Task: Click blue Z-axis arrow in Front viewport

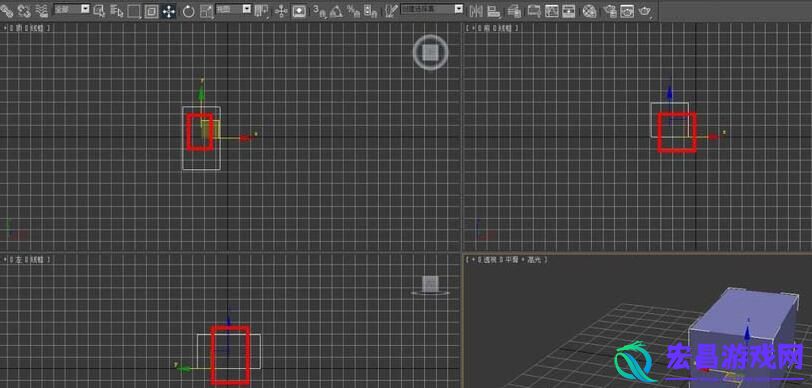Action: point(670,93)
